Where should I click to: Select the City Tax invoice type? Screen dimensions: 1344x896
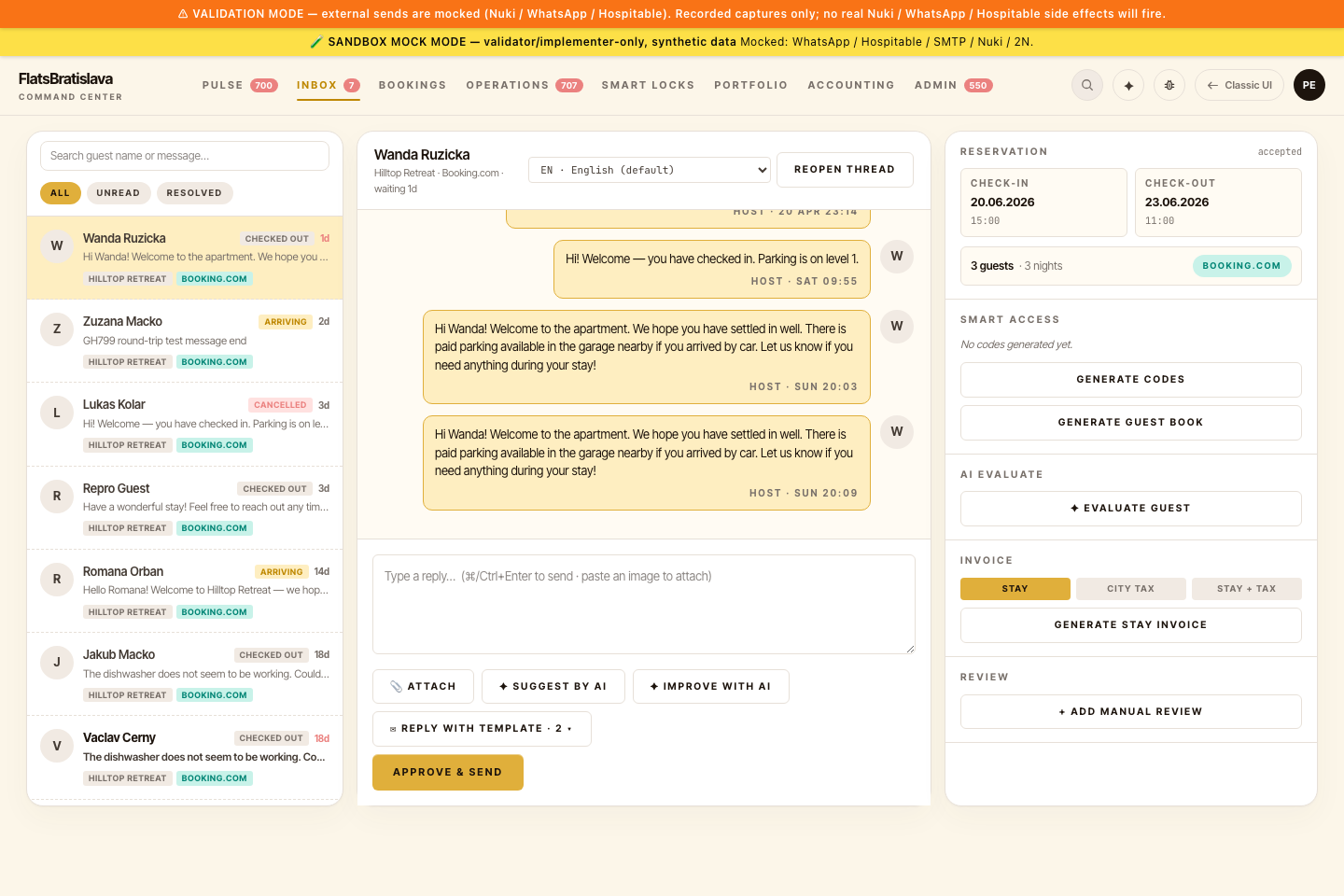1131,589
